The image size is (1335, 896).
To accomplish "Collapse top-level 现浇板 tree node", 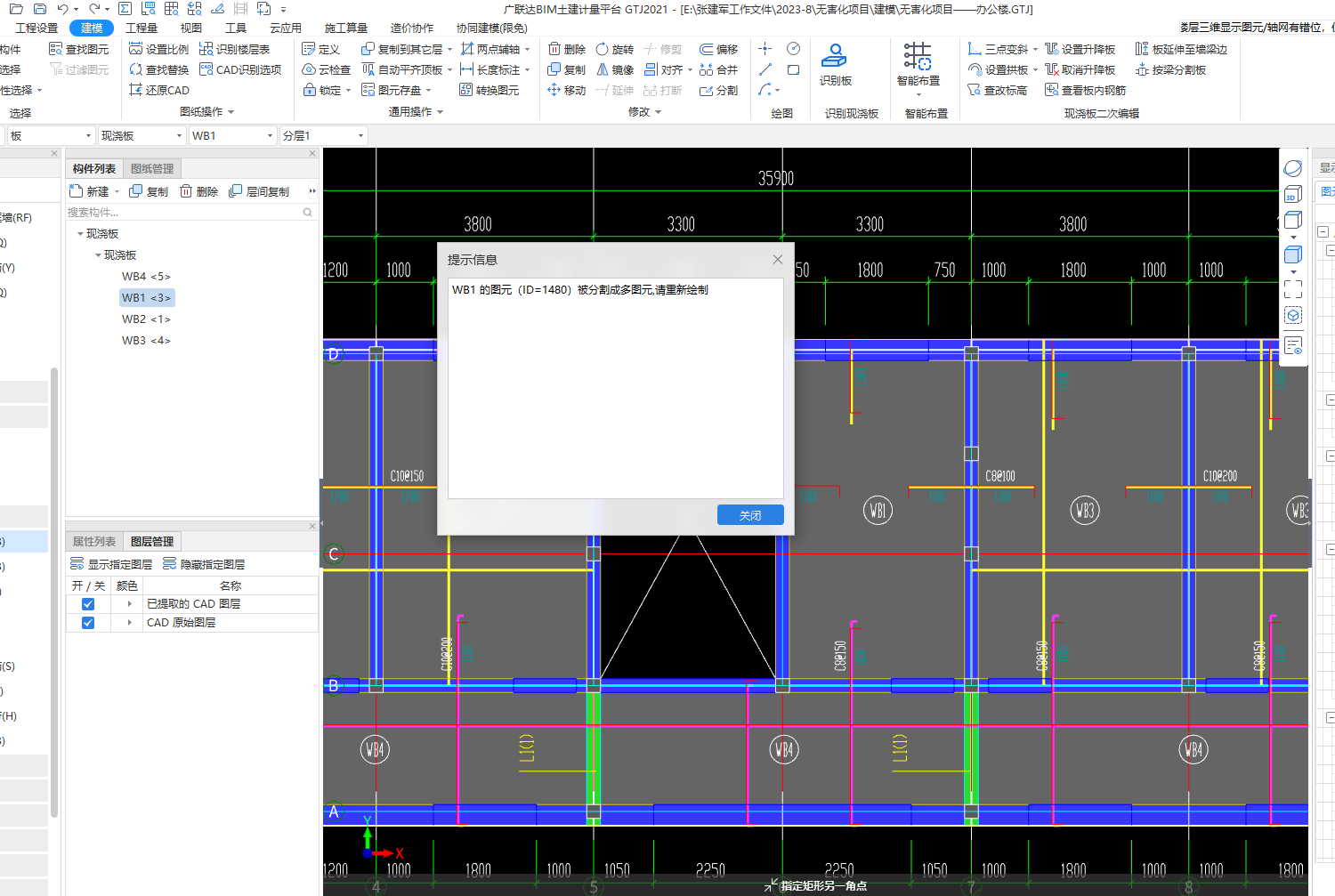I will coord(80,234).
